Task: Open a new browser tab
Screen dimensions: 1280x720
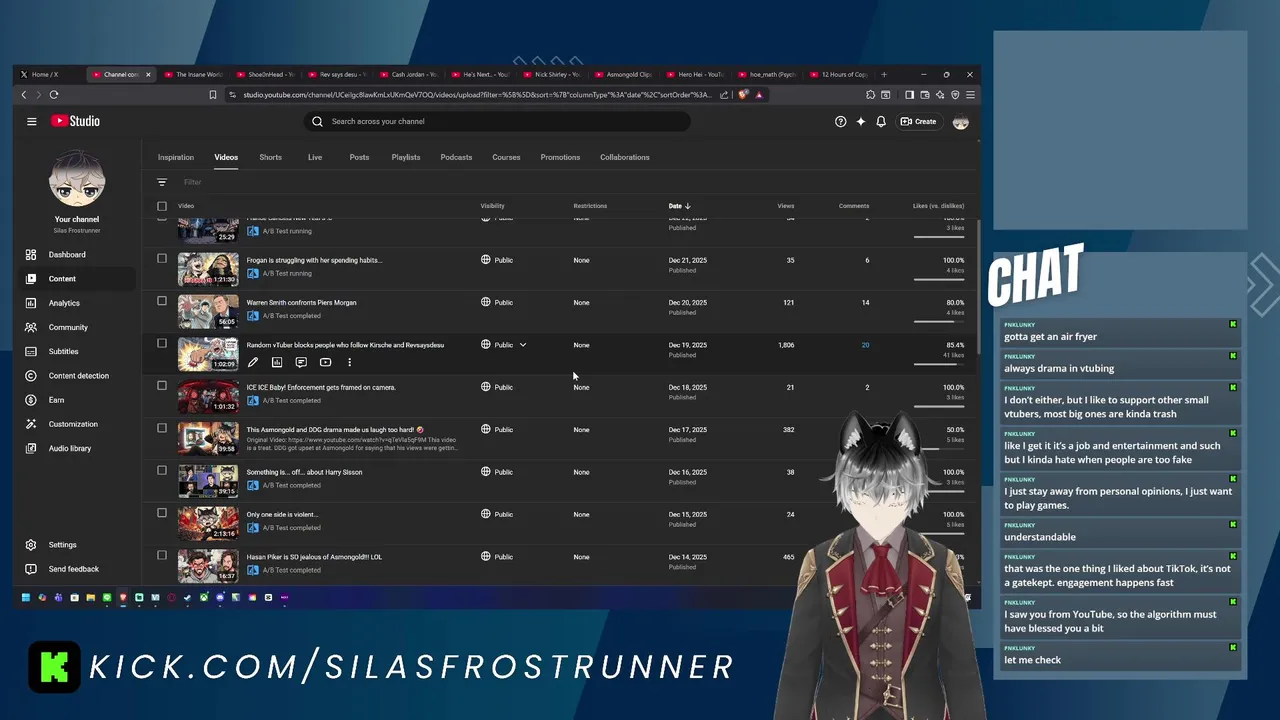Action: pos(884,74)
